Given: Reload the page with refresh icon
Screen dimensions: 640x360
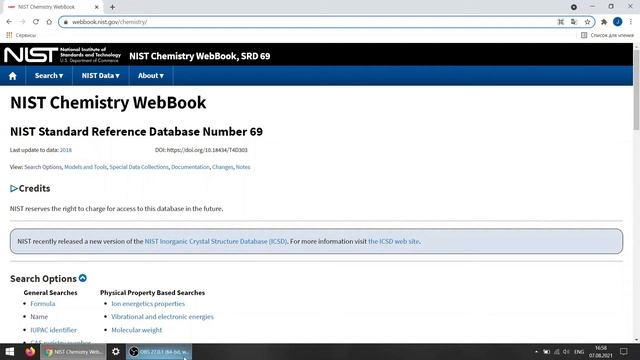Looking at the screenshot, I should click(36, 22).
